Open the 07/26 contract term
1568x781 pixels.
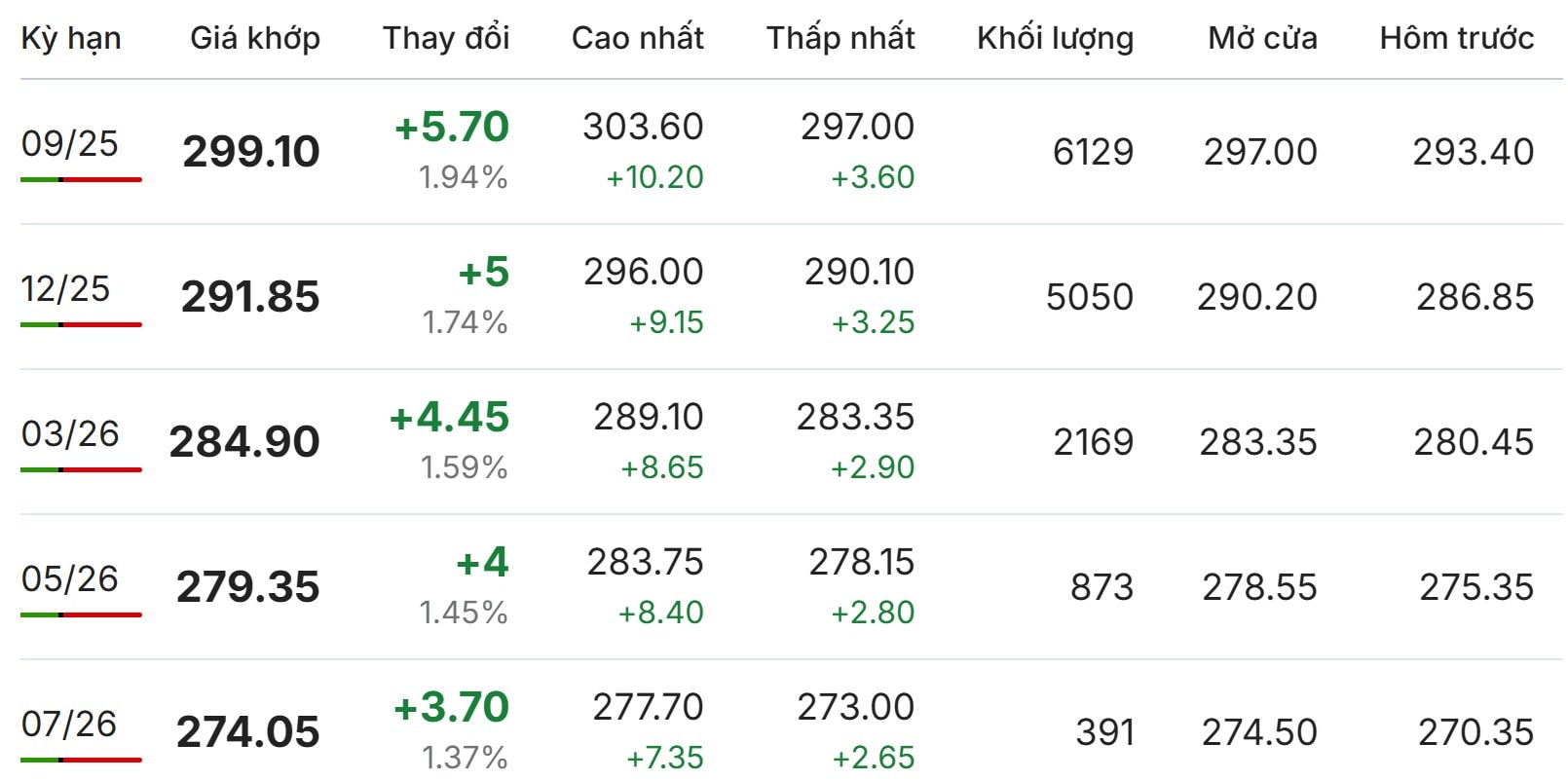coord(69,724)
